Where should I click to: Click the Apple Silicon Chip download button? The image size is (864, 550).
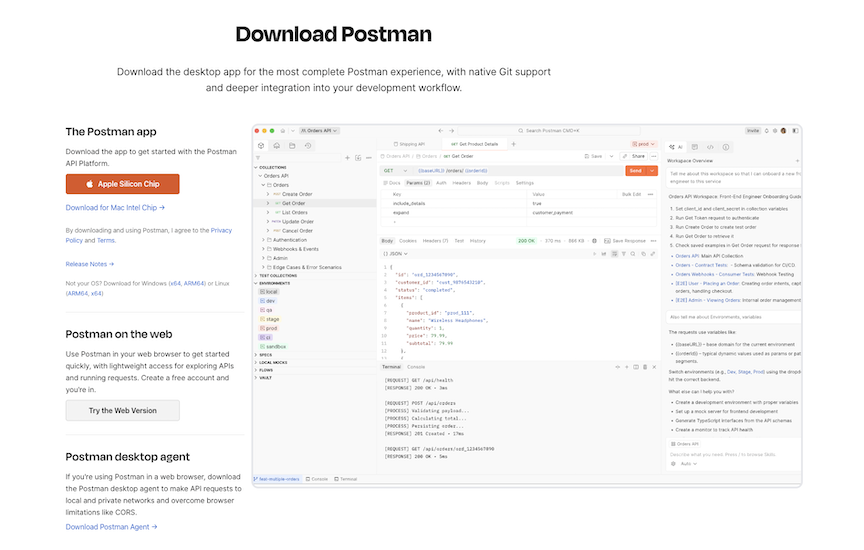(x=122, y=184)
